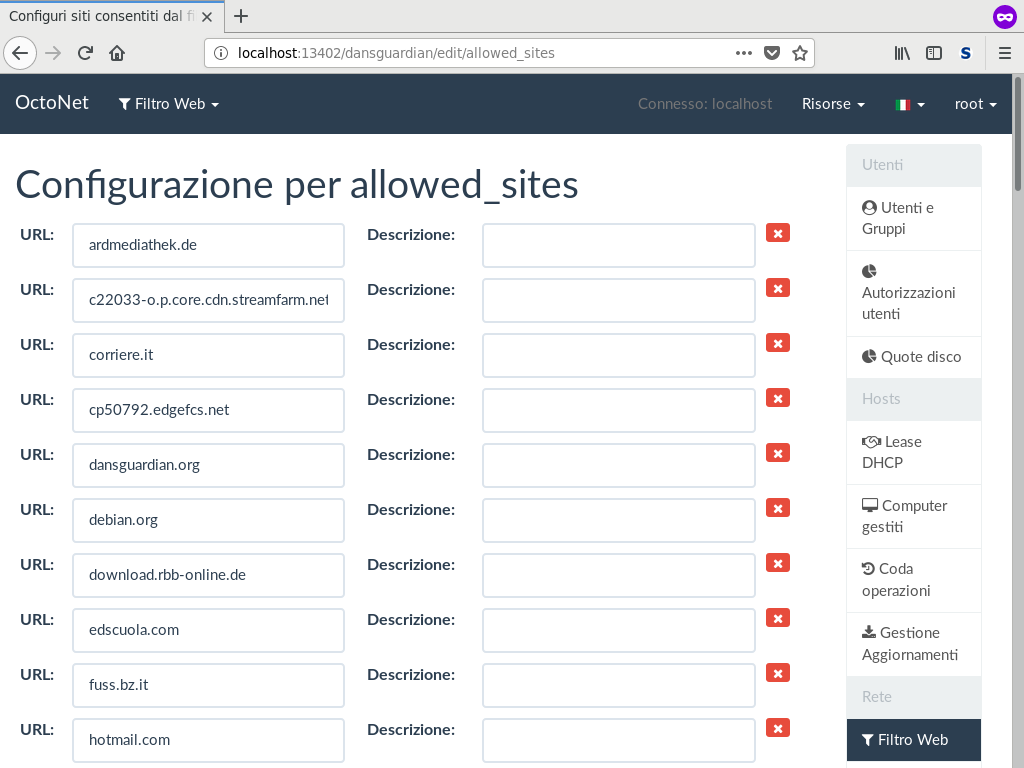Edit the hotmail.com URL field
The width and height of the screenshot is (1024, 768).
click(x=208, y=741)
